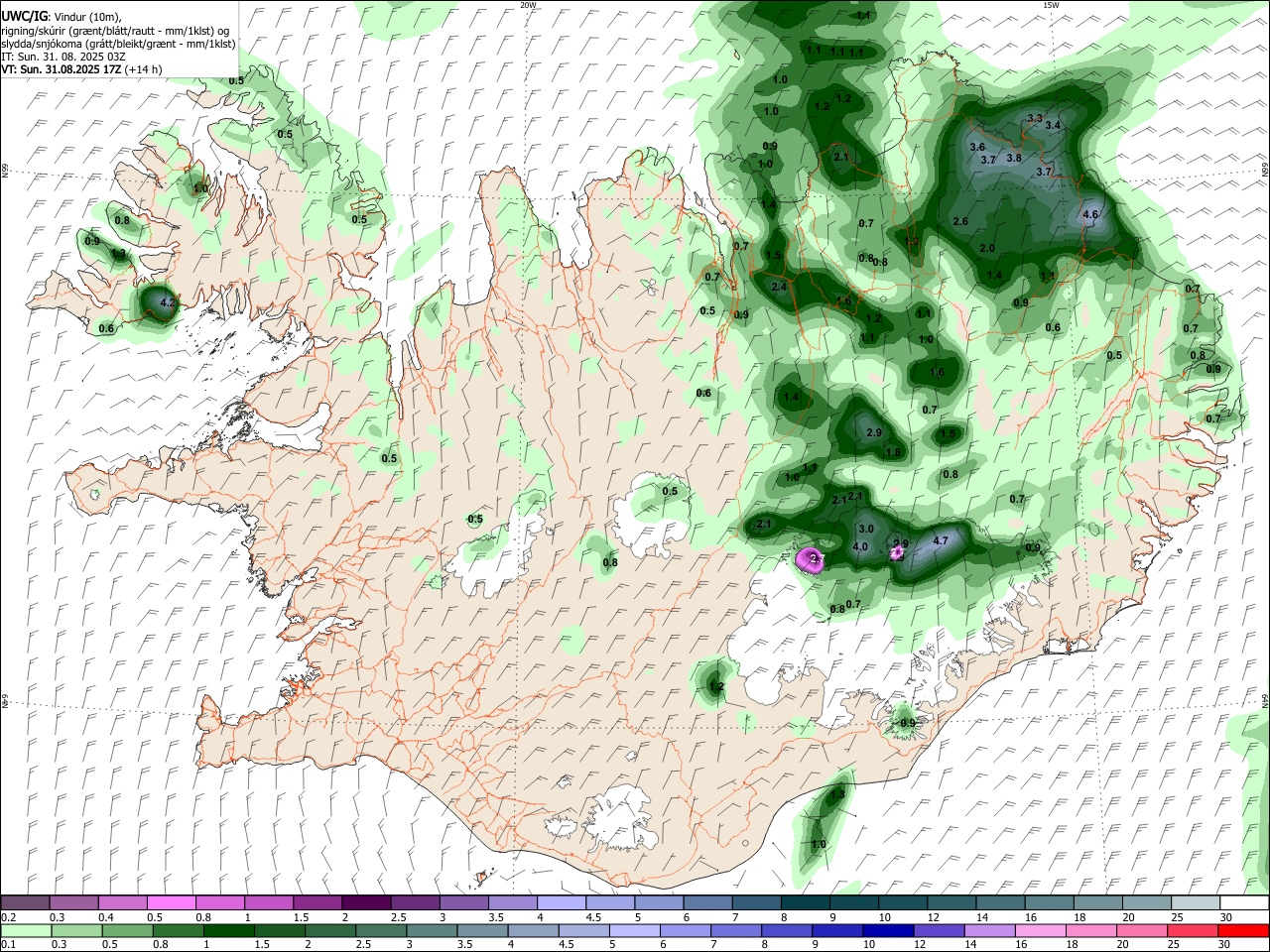Click the 3.6 precipitation value on the map
Screen dimensions: 1270x952
click(x=977, y=147)
